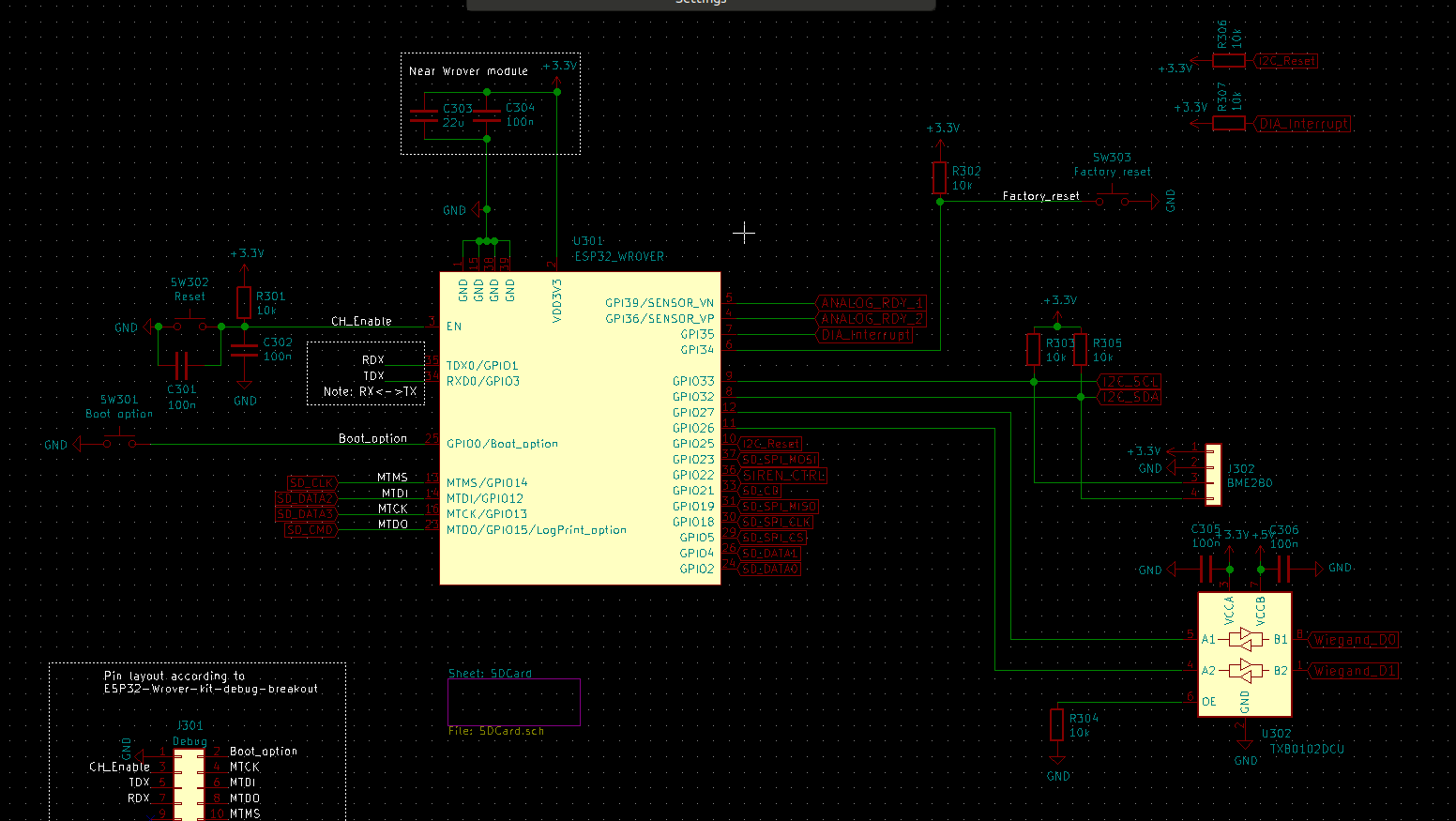The width and height of the screenshot is (1456, 821).
Task: Click the Wiegand_D1 global label
Action: pyautogui.click(x=1354, y=671)
